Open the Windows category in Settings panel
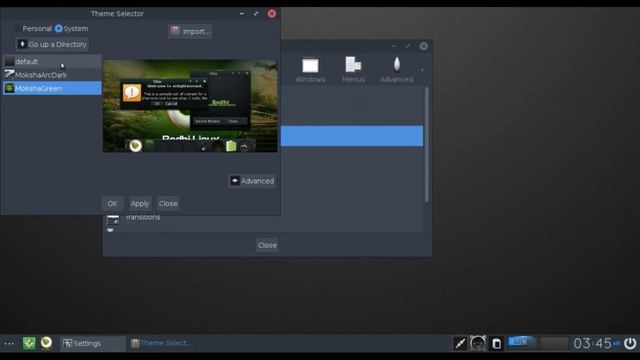Viewport: 640px width, 360px height. (x=310, y=70)
